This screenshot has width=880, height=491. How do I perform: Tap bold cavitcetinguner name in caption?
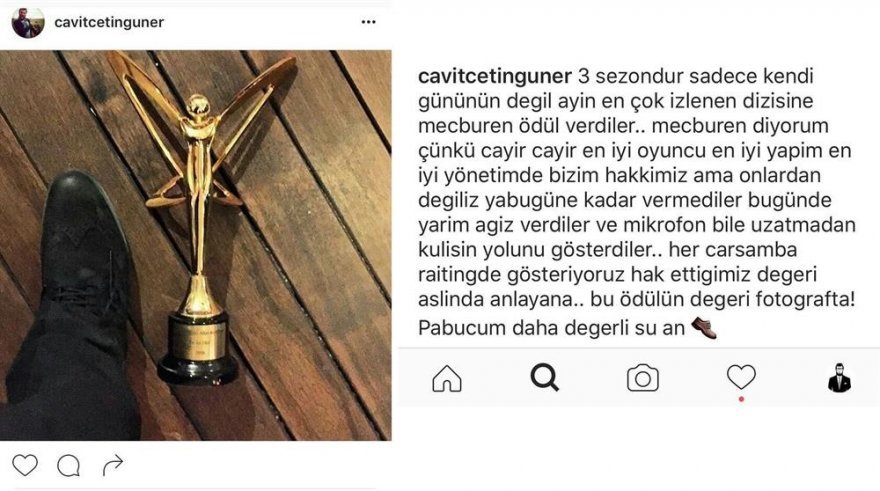(x=495, y=76)
